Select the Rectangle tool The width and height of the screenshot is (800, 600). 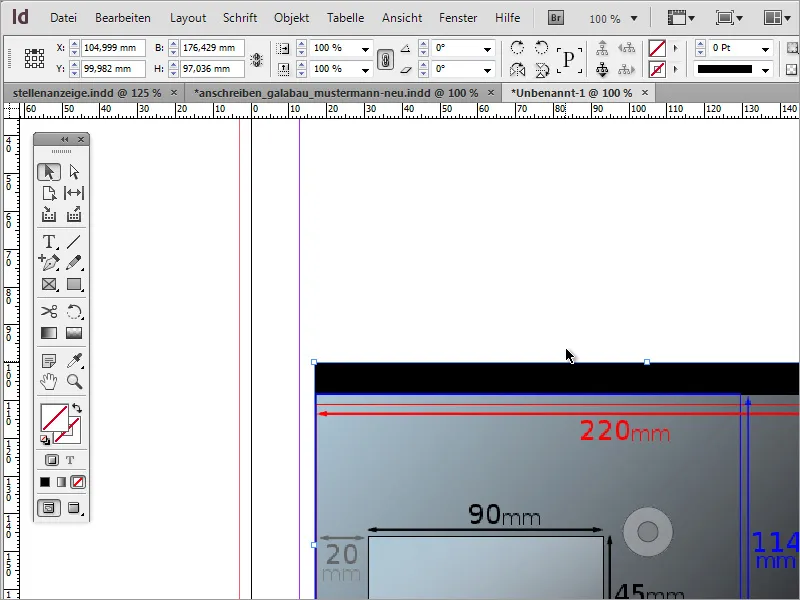point(74,284)
